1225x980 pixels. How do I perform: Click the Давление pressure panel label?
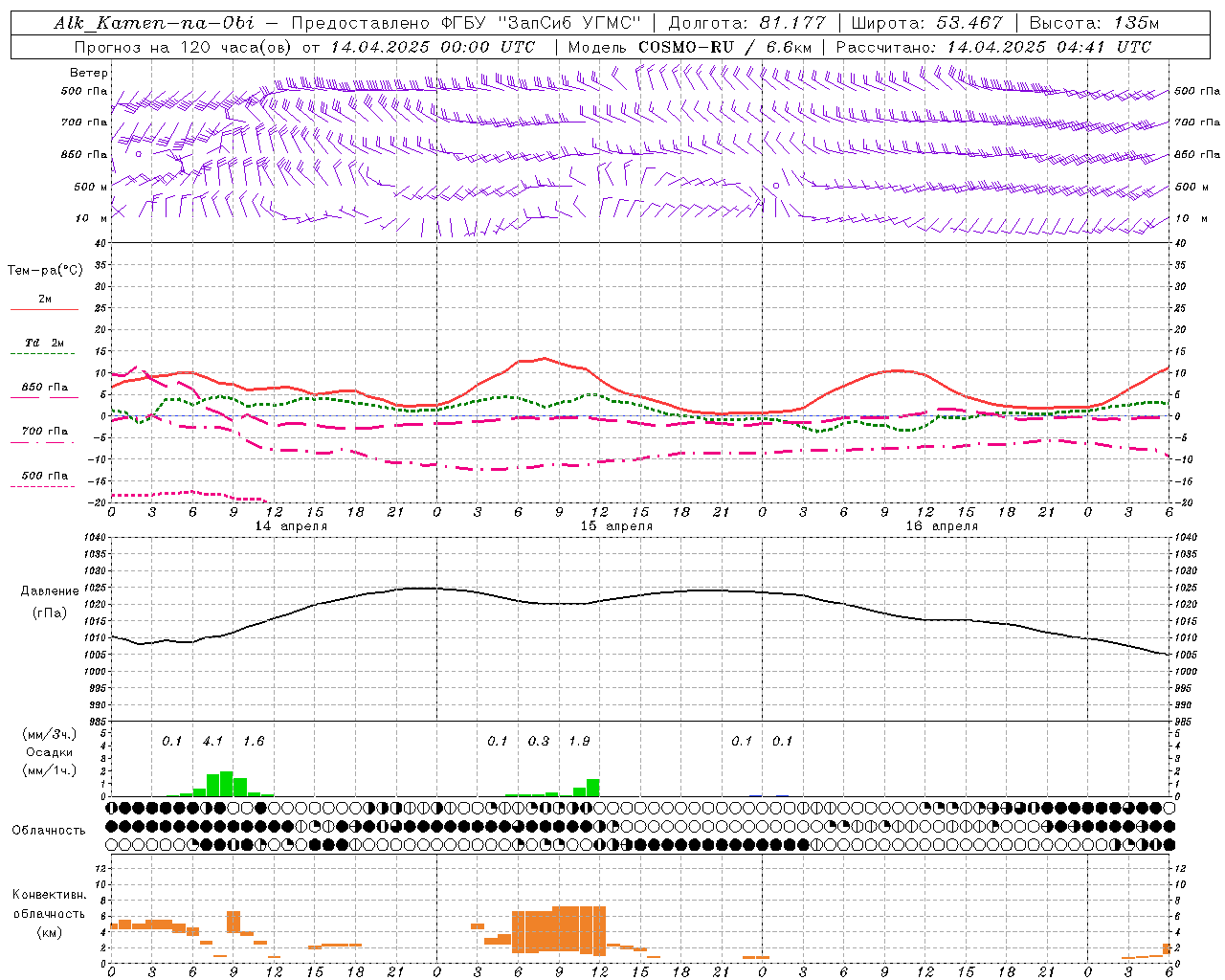(x=50, y=591)
